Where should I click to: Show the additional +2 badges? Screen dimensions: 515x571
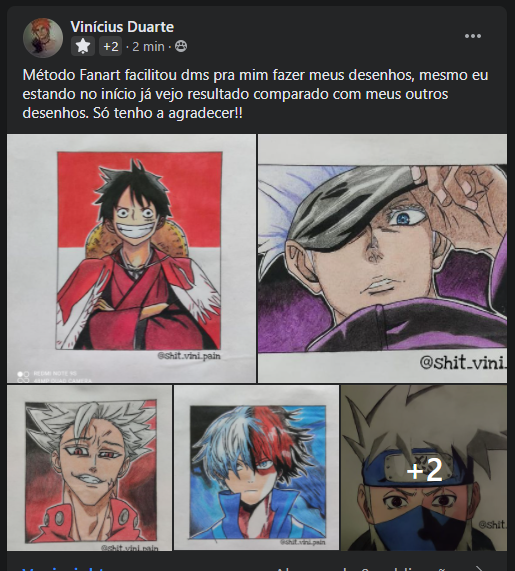(111, 46)
